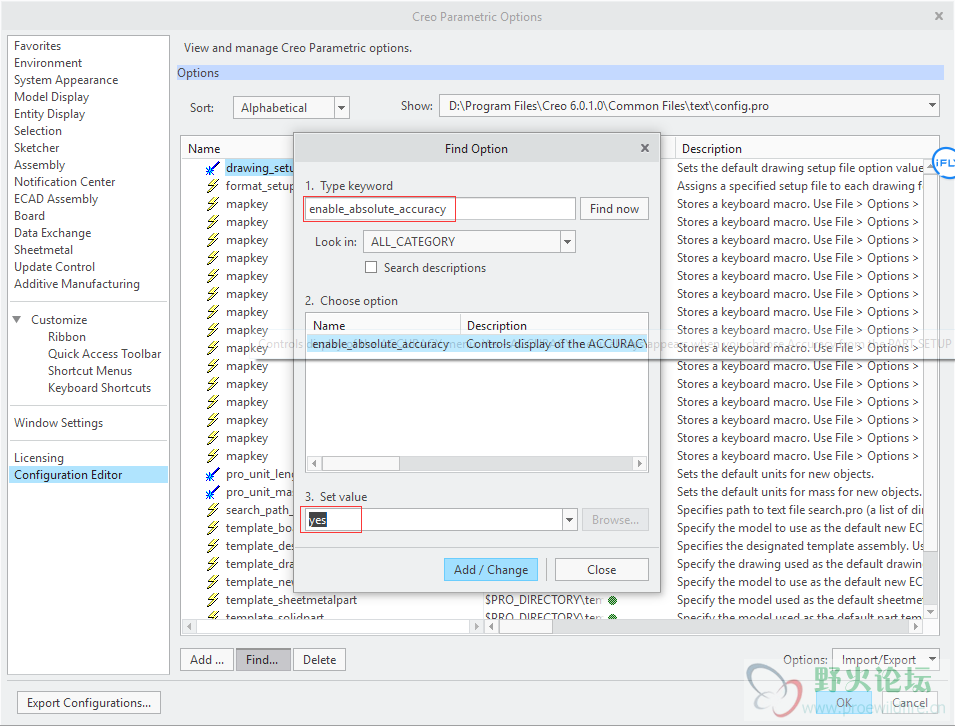Open Notification Center options

point(65,182)
